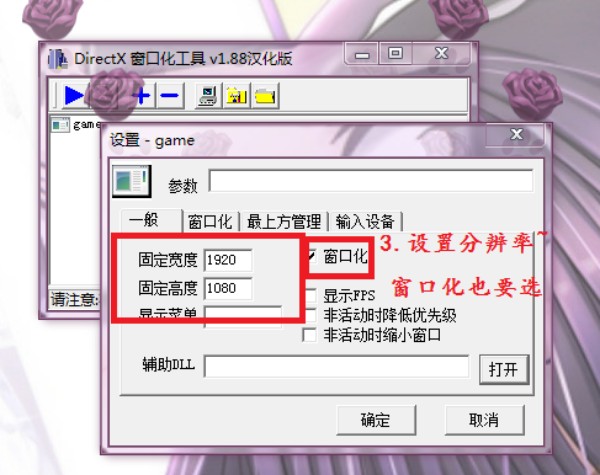
Task: Click the blue Run play icon
Action: pos(73,95)
